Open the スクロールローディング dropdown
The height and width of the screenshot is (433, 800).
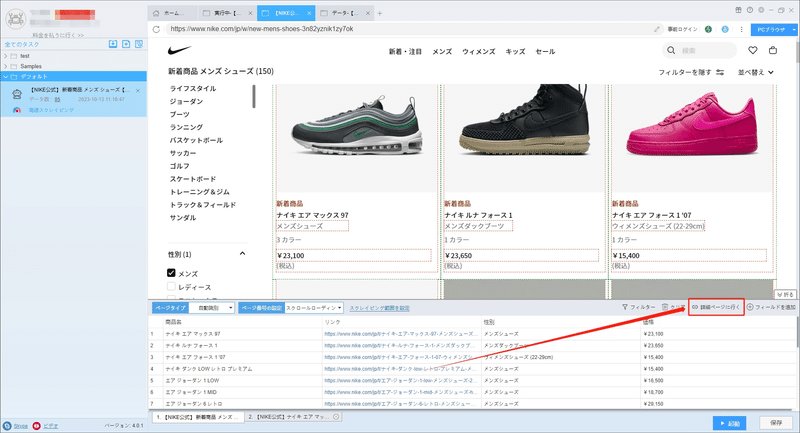(x=314, y=308)
